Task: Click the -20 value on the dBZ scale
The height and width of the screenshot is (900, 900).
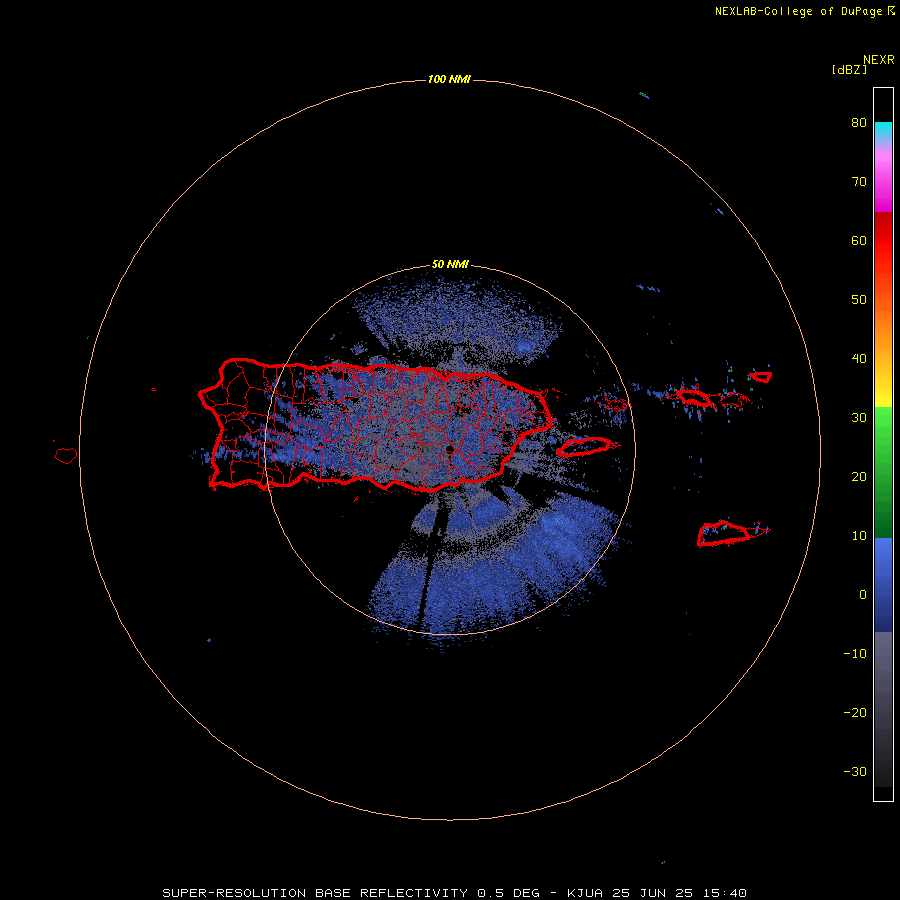Action: coord(855,712)
